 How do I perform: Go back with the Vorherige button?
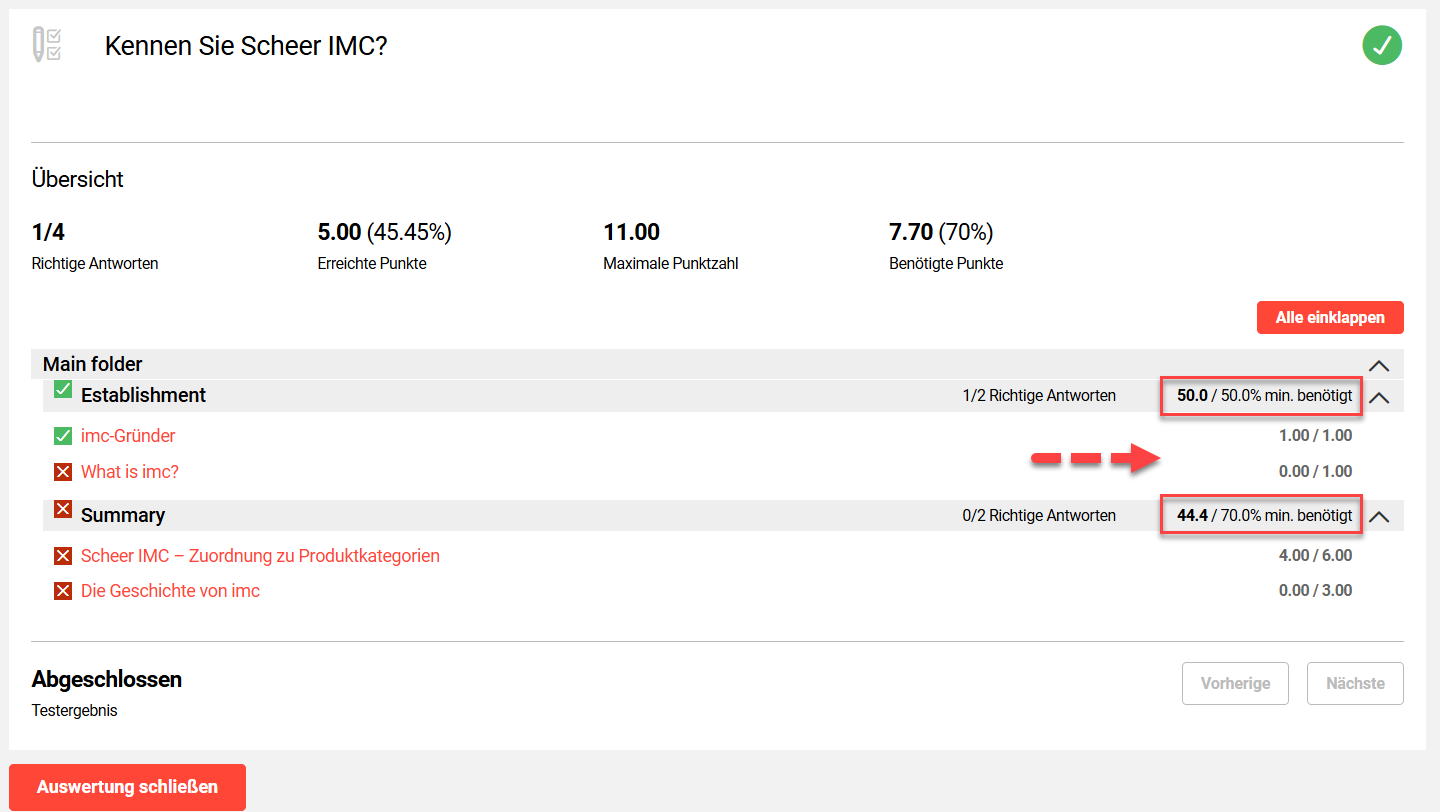(1236, 684)
